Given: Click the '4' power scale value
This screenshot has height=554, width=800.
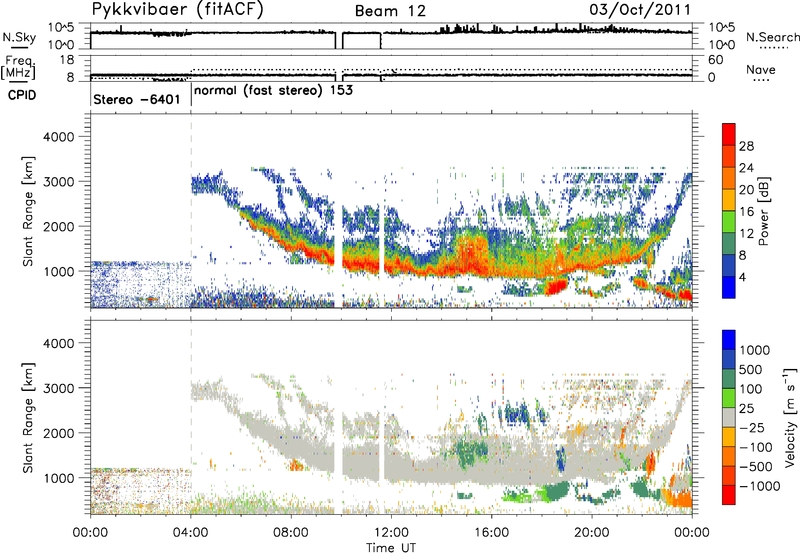Looking at the screenshot, I should (742, 277).
